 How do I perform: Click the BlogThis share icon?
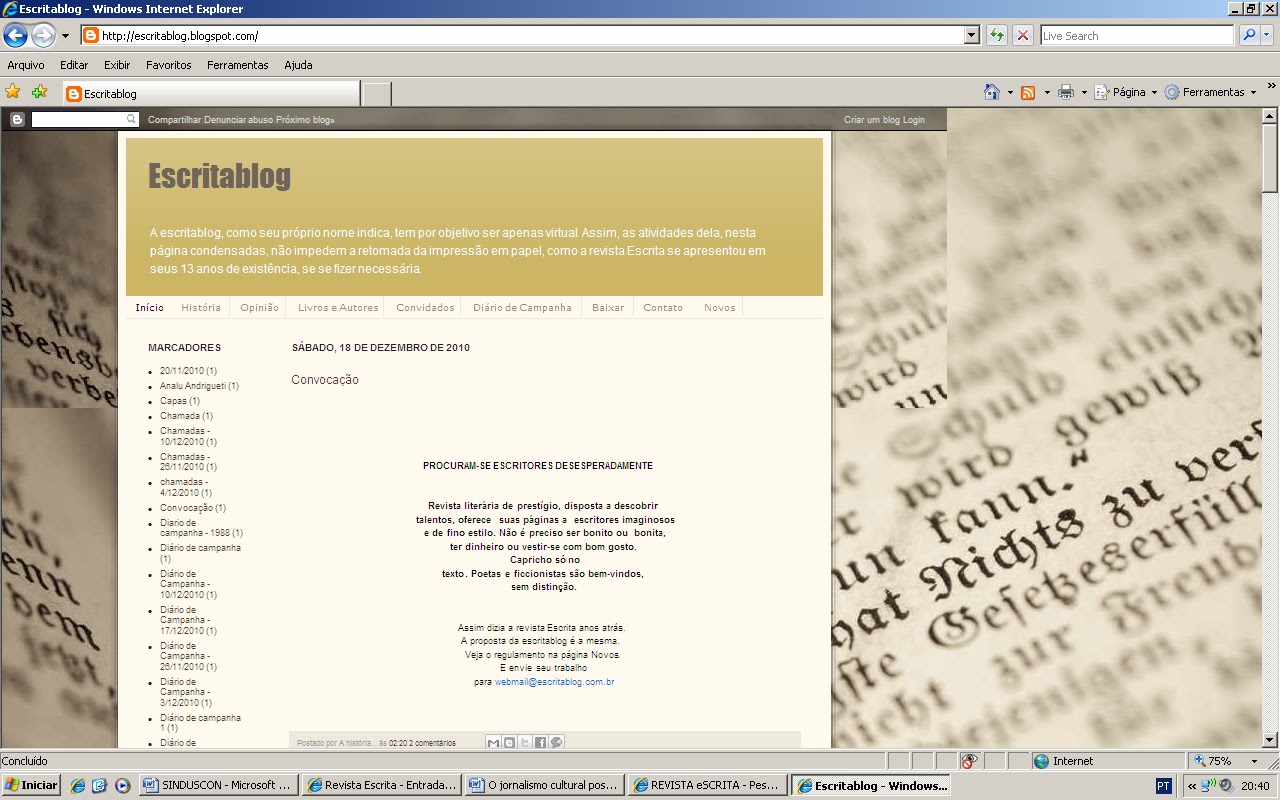click(x=509, y=742)
